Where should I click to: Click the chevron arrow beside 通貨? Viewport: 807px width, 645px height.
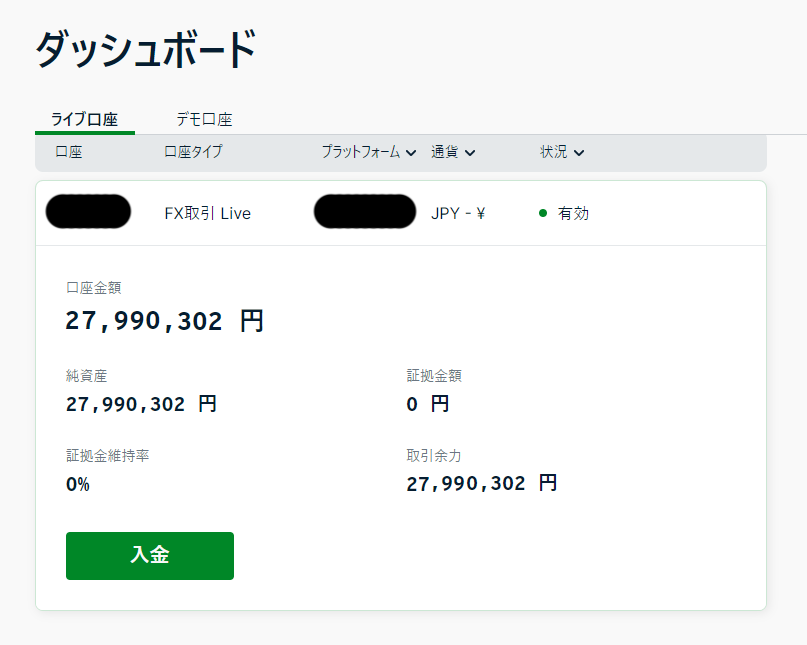[470, 153]
